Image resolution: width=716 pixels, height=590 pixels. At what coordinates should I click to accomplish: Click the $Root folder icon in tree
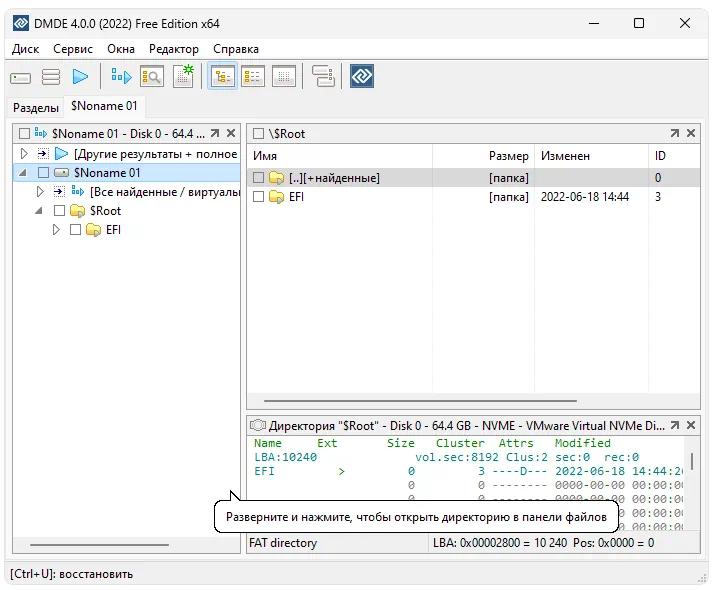point(78,211)
